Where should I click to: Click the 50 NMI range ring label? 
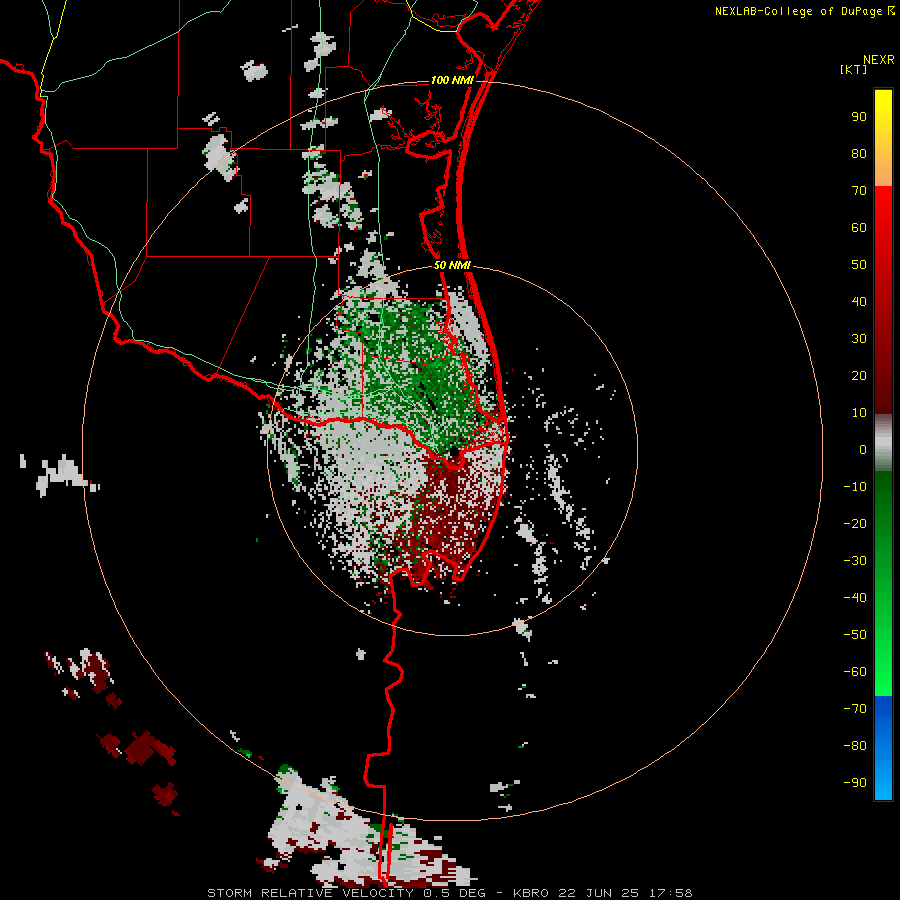click(x=452, y=265)
